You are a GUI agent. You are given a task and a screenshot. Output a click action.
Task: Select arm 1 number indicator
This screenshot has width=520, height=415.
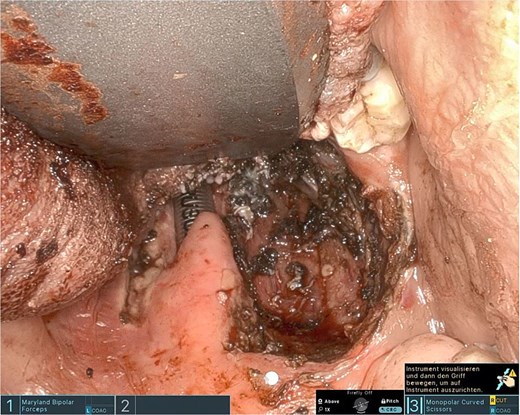pos(10,405)
